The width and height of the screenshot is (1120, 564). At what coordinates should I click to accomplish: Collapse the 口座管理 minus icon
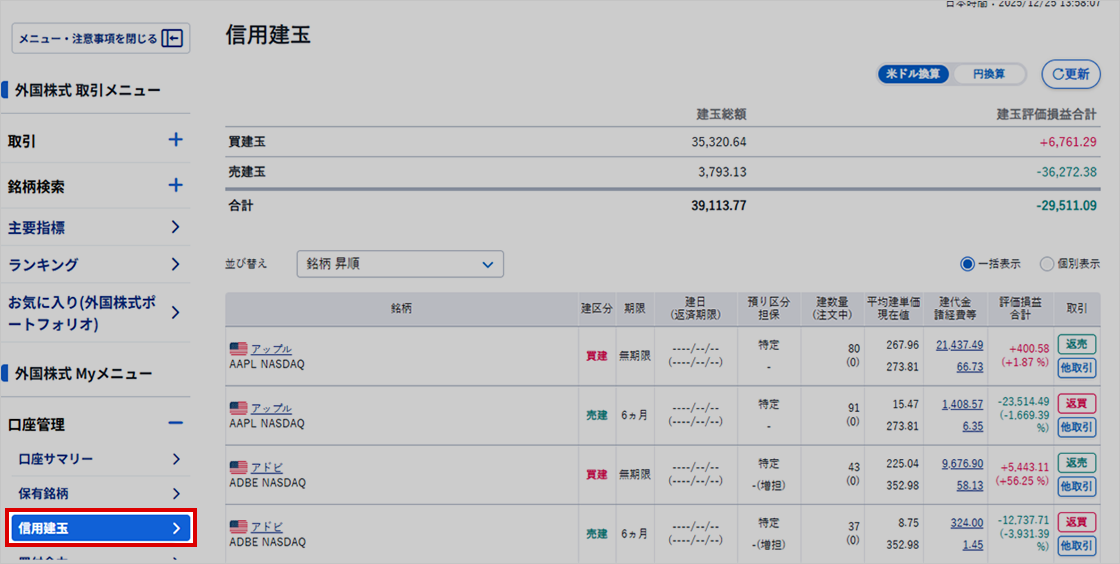(176, 424)
